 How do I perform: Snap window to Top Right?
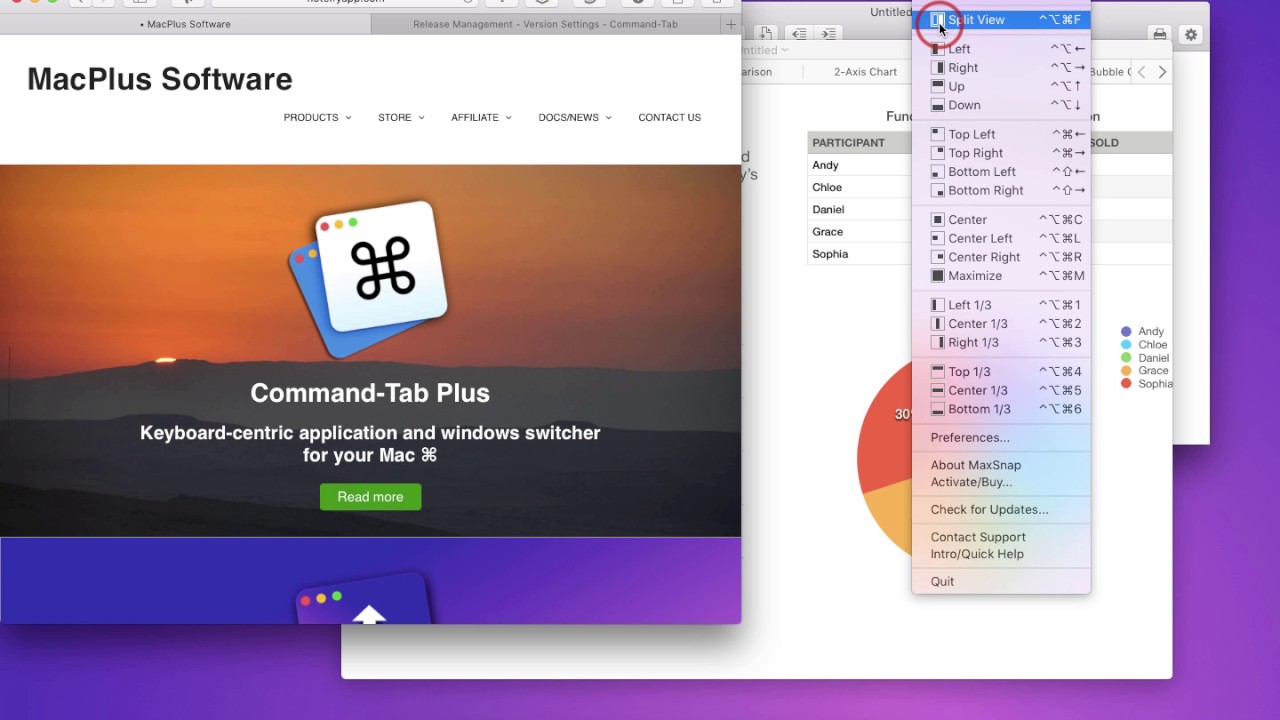(x=1001, y=153)
